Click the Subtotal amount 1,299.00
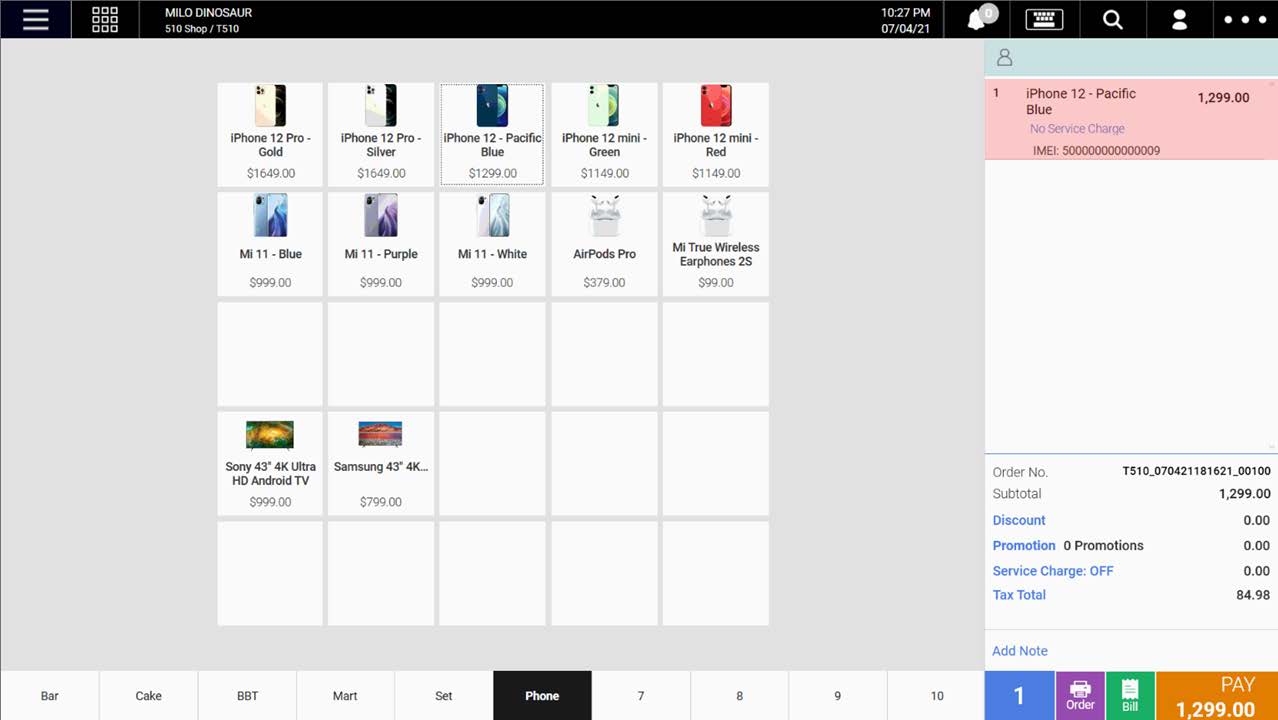 1244,494
